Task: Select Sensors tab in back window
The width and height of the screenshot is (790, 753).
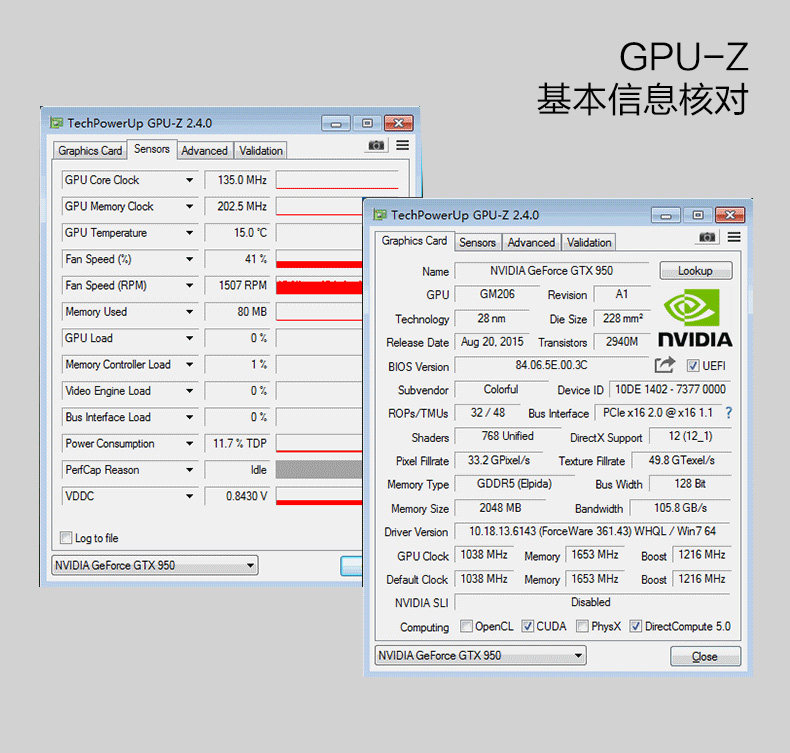Action: [152, 149]
